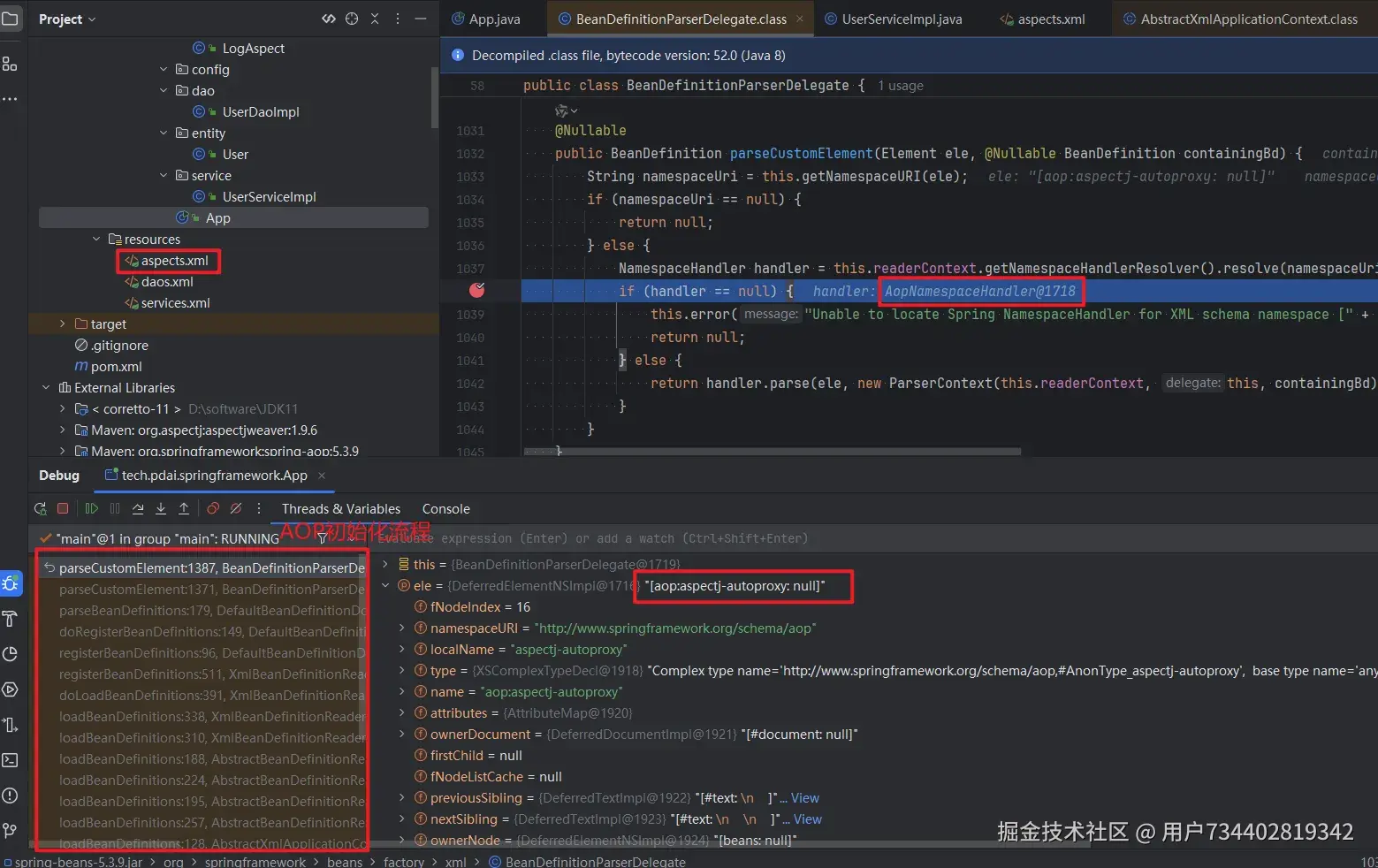Expand the 'this' variable node
This screenshot has height=868, width=1378.
385,564
